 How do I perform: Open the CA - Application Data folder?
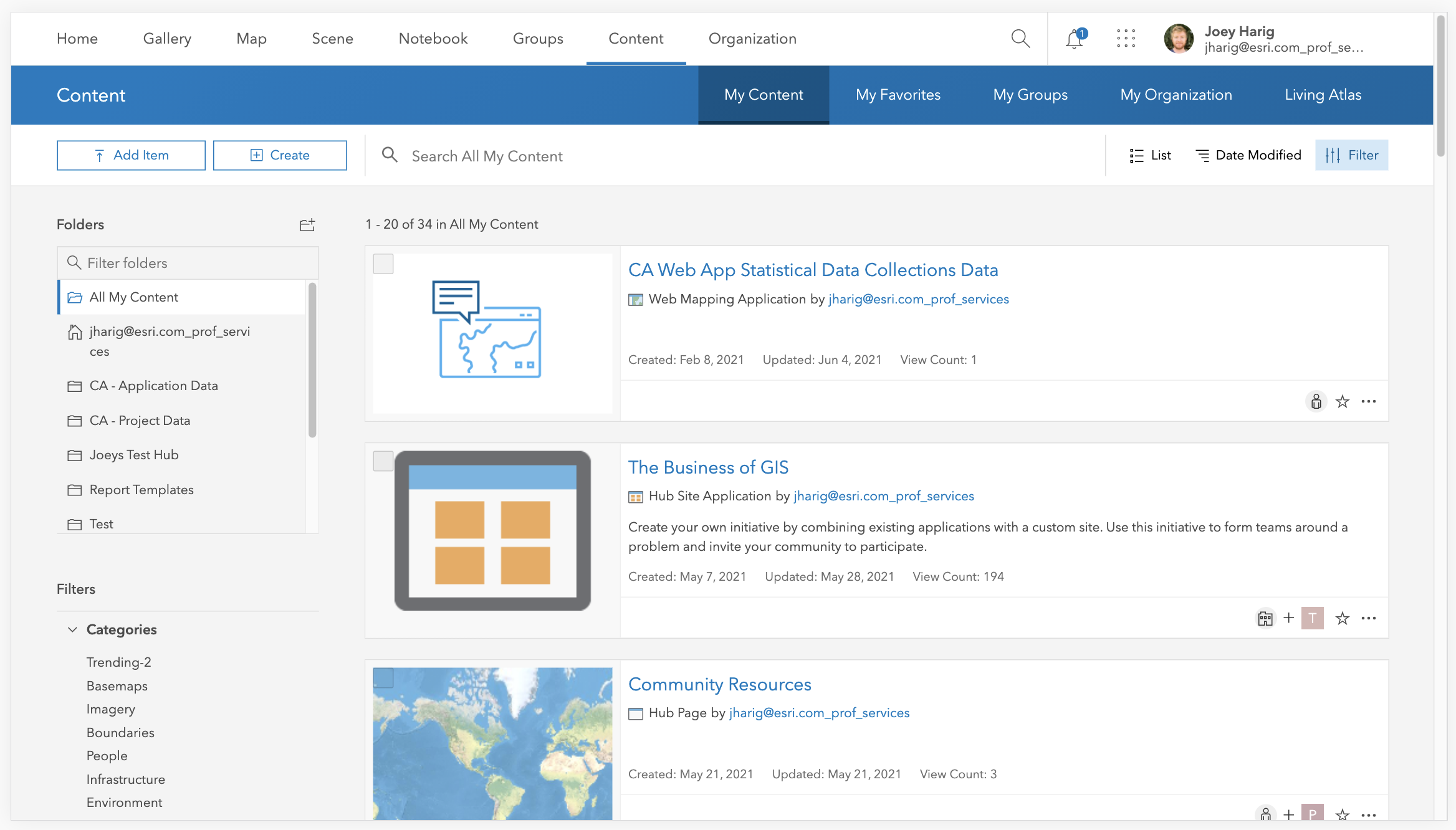[x=154, y=385]
